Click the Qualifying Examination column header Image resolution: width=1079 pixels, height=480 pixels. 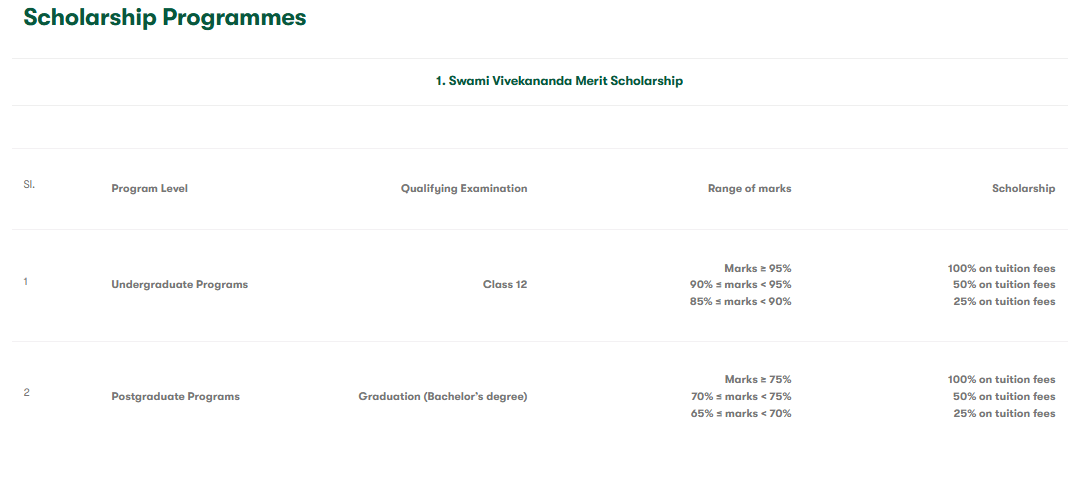(464, 189)
